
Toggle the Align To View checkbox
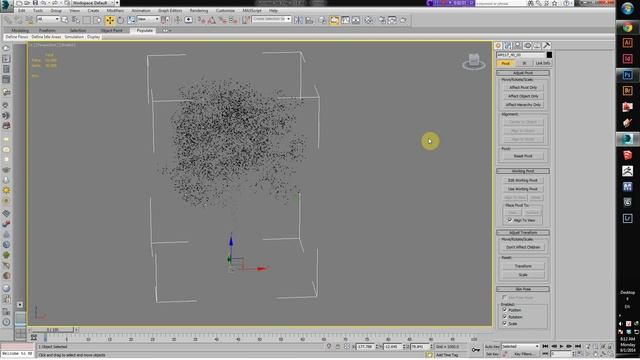tap(509, 220)
